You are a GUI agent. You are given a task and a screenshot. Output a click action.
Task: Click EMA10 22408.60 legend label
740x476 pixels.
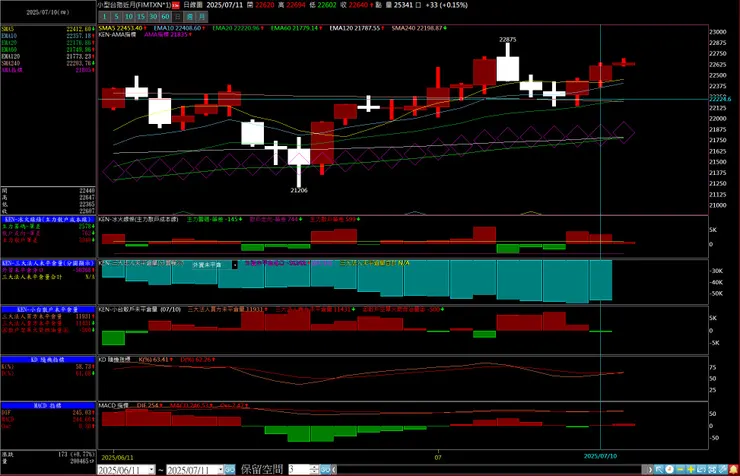click(179, 28)
